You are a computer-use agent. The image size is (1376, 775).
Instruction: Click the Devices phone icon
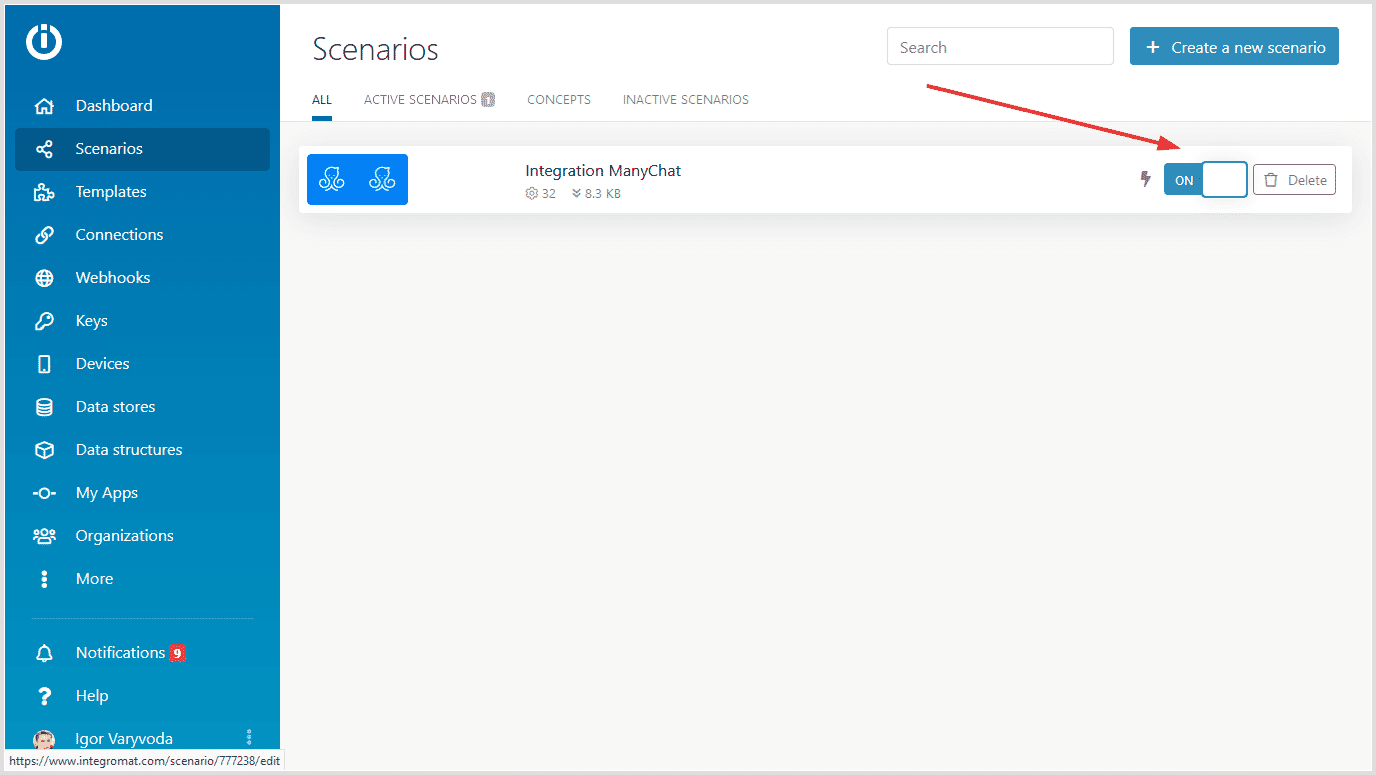(x=44, y=364)
